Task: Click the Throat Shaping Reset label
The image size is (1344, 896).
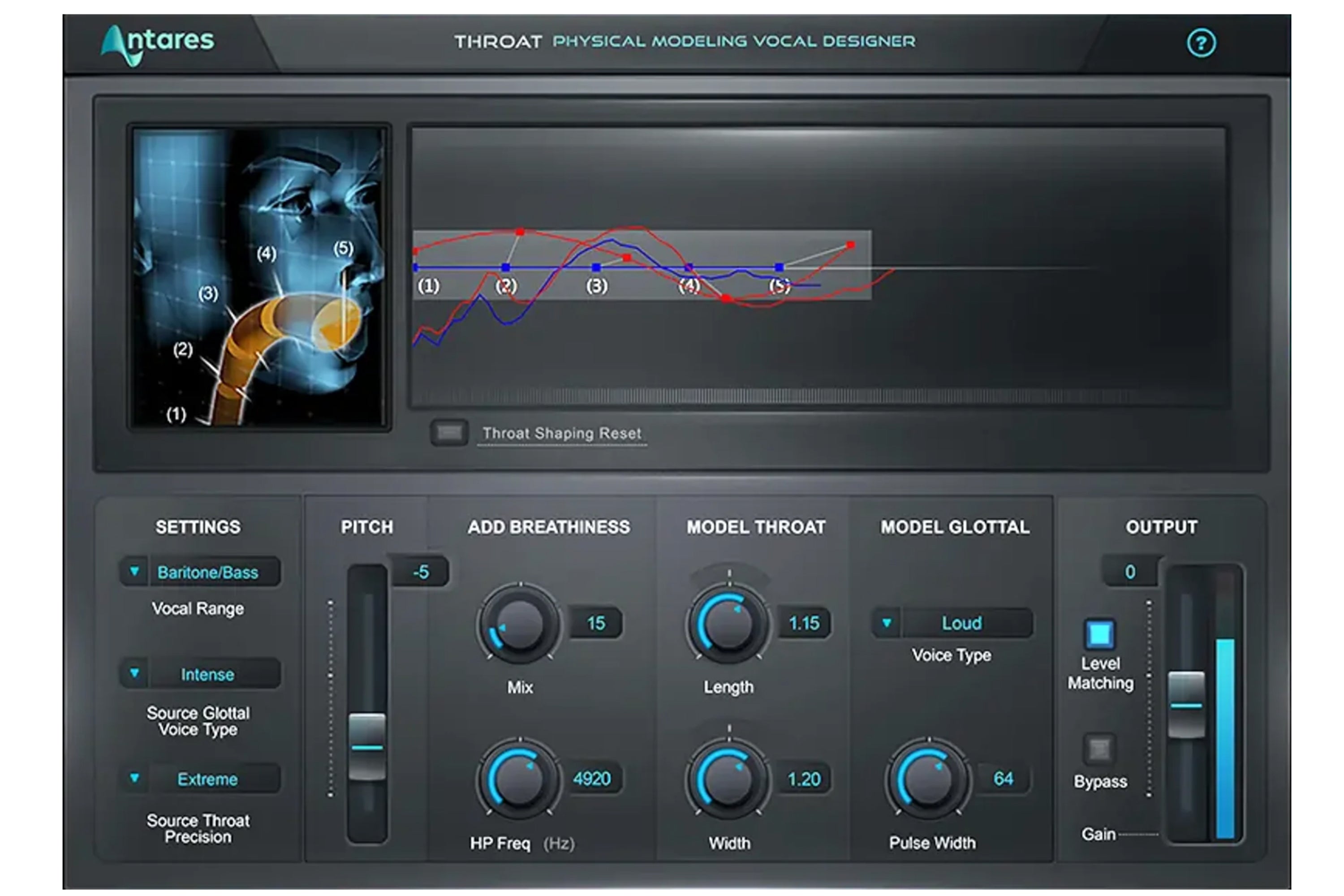Action: (562, 433)
